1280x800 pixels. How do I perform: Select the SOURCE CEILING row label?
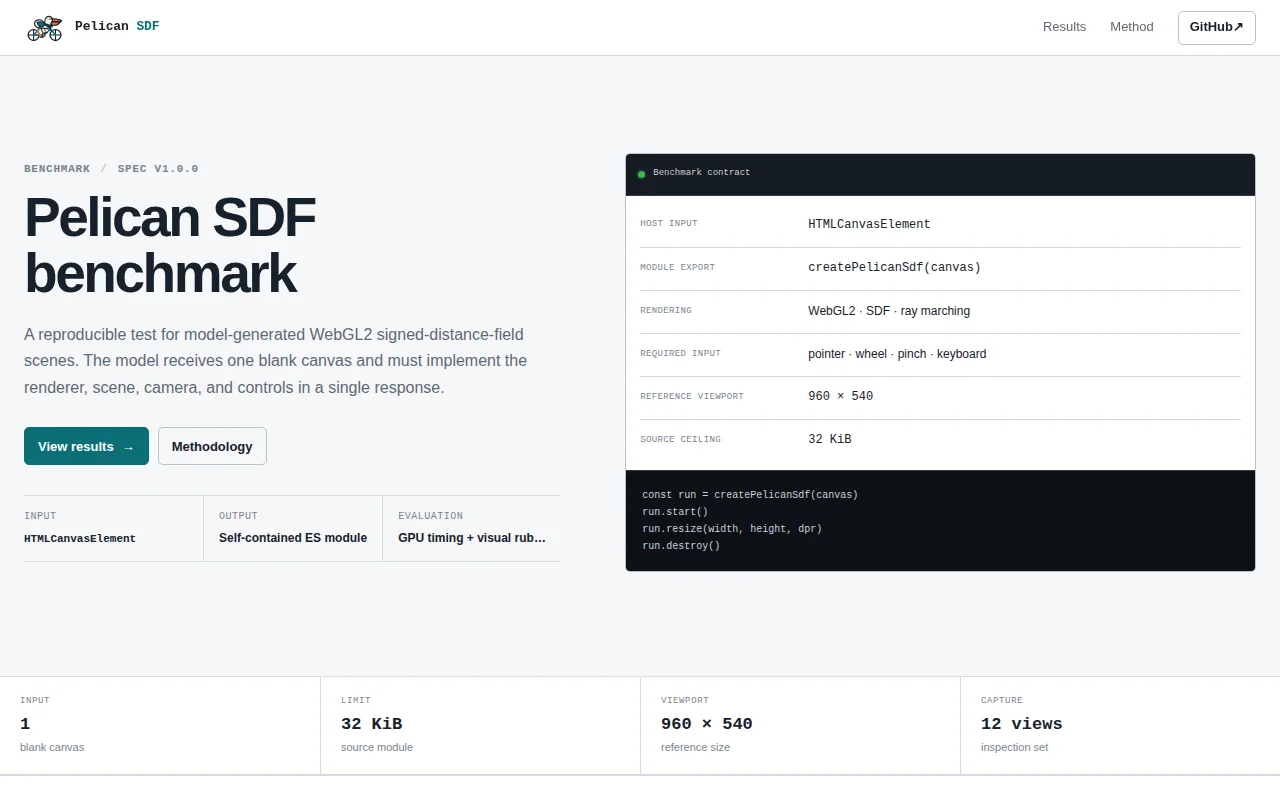(x=680, y=440)
